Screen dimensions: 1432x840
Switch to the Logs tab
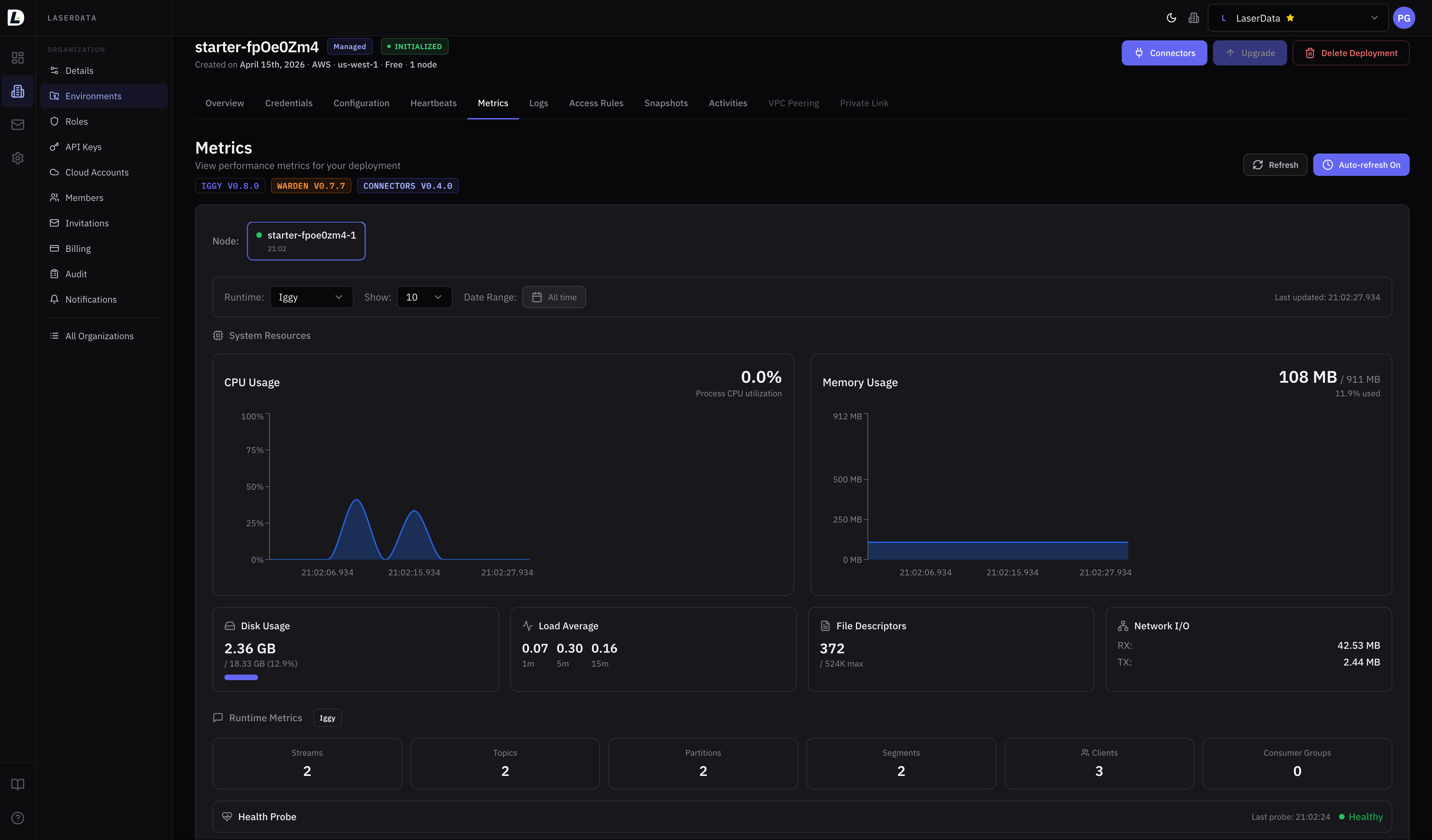[x=539, y=103]
